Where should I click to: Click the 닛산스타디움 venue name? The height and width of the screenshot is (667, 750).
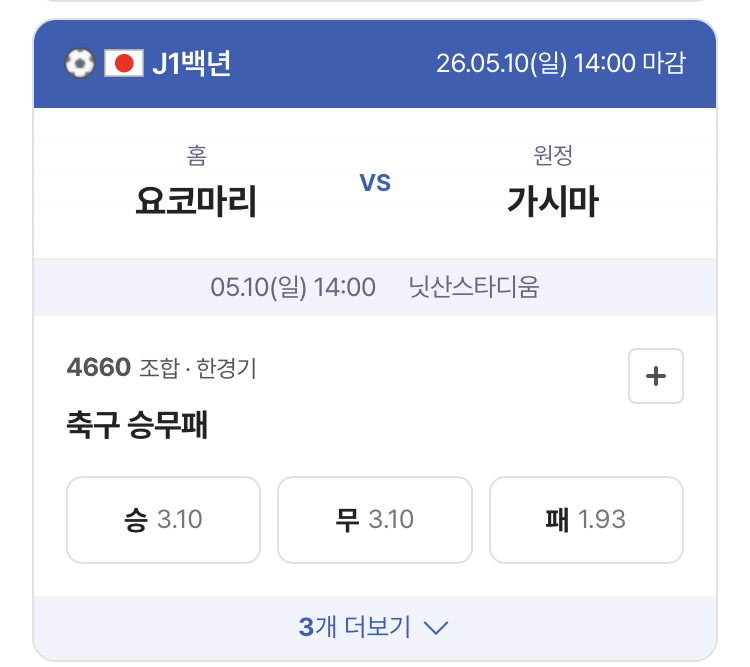click(474, 288)
